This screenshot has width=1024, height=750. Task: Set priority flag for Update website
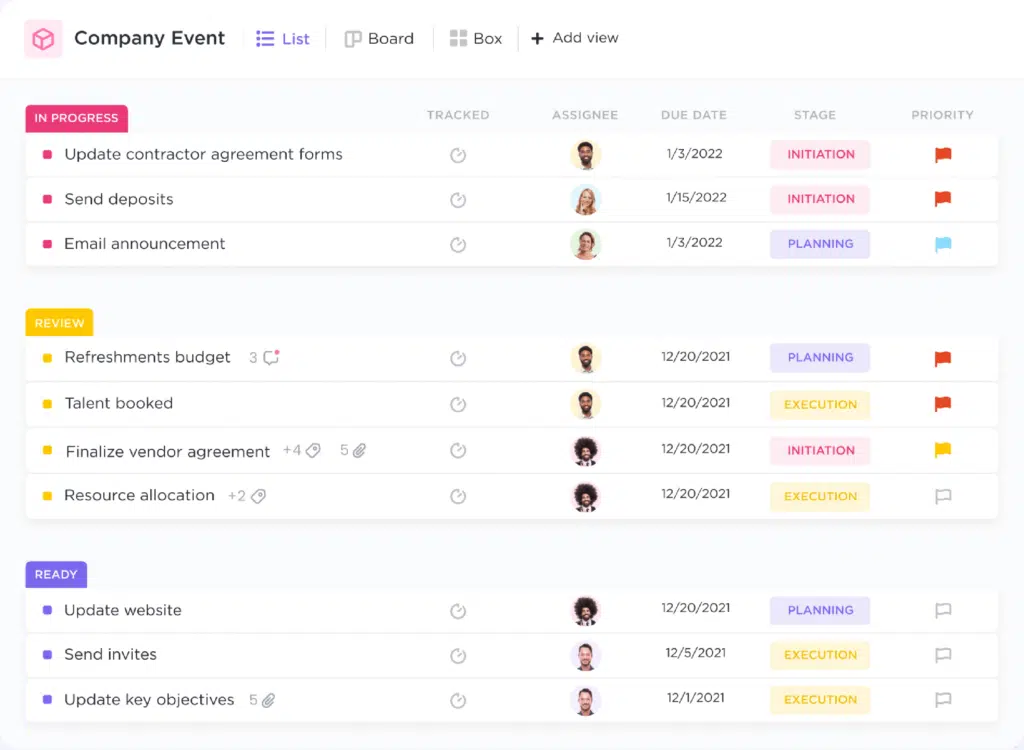coord(942,610)
